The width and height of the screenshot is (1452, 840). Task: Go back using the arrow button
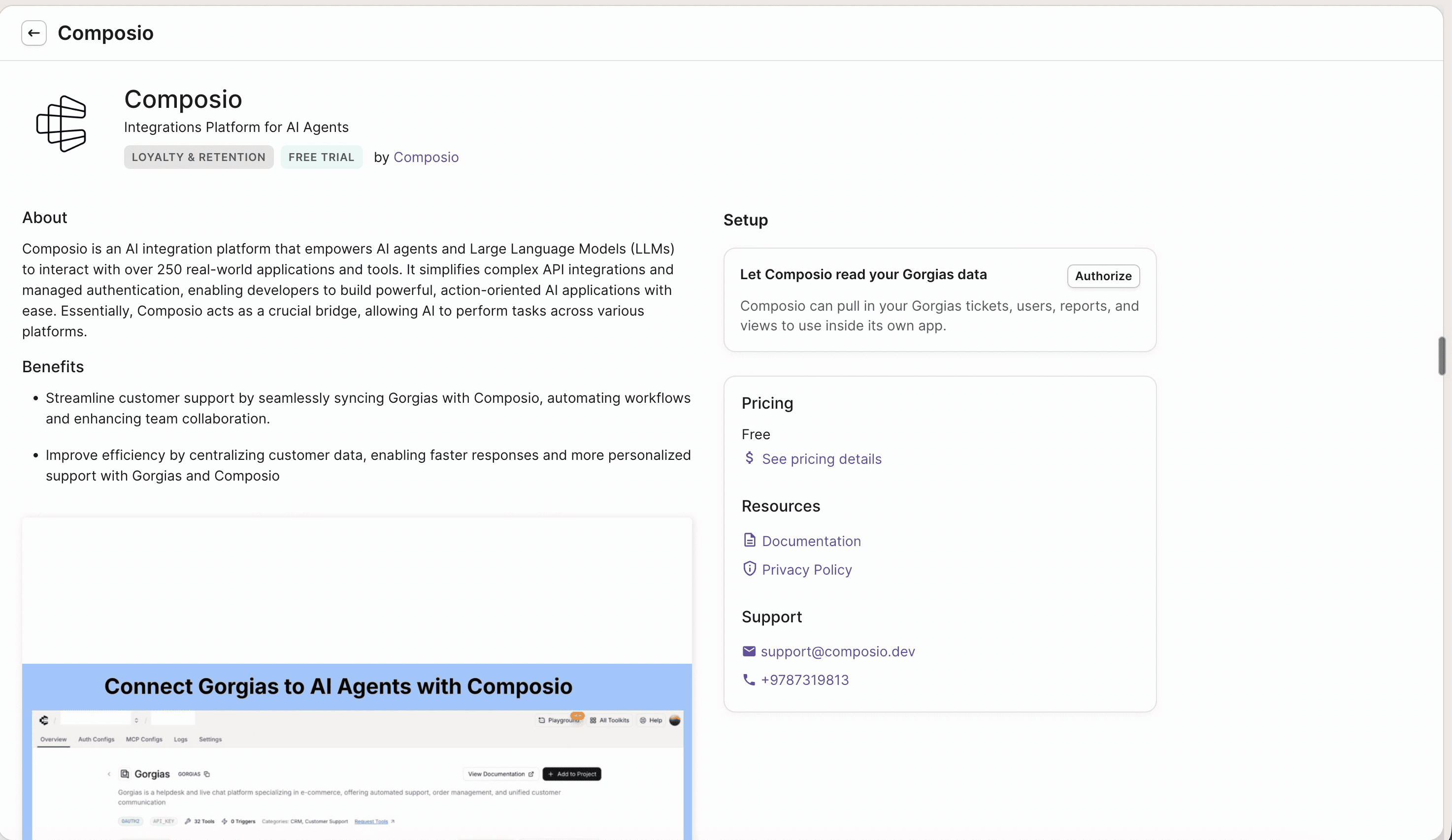34,33
